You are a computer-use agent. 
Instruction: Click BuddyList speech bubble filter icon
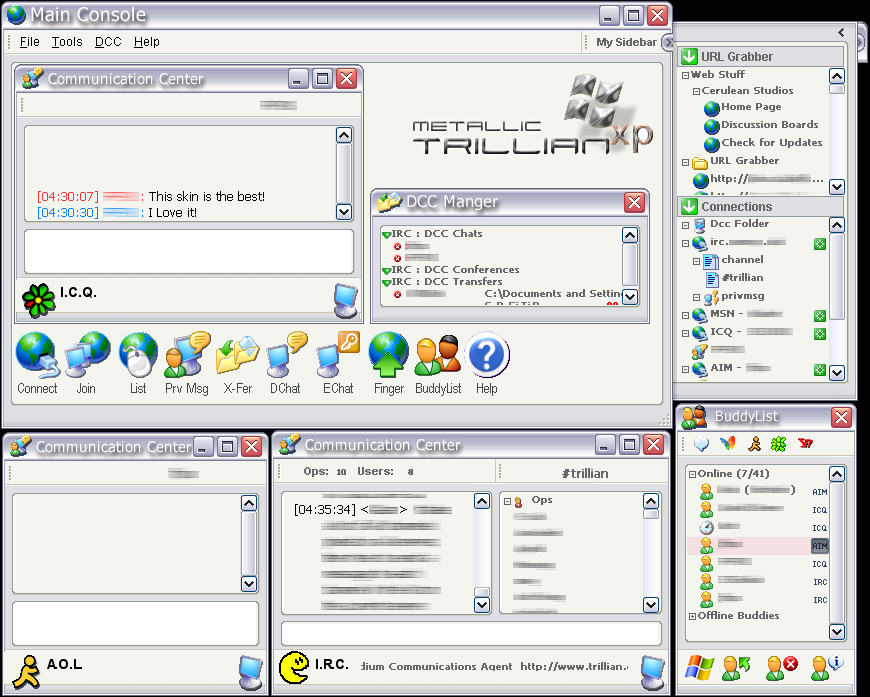(701, 443)
